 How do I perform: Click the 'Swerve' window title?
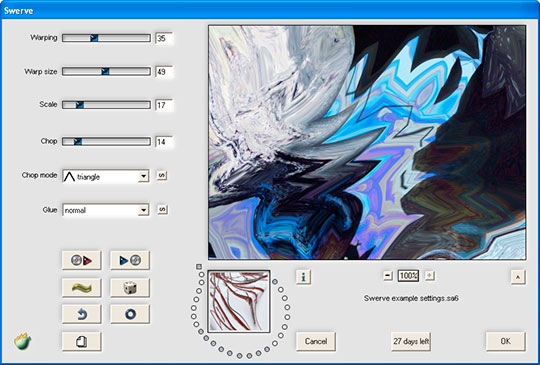[19, 11]
